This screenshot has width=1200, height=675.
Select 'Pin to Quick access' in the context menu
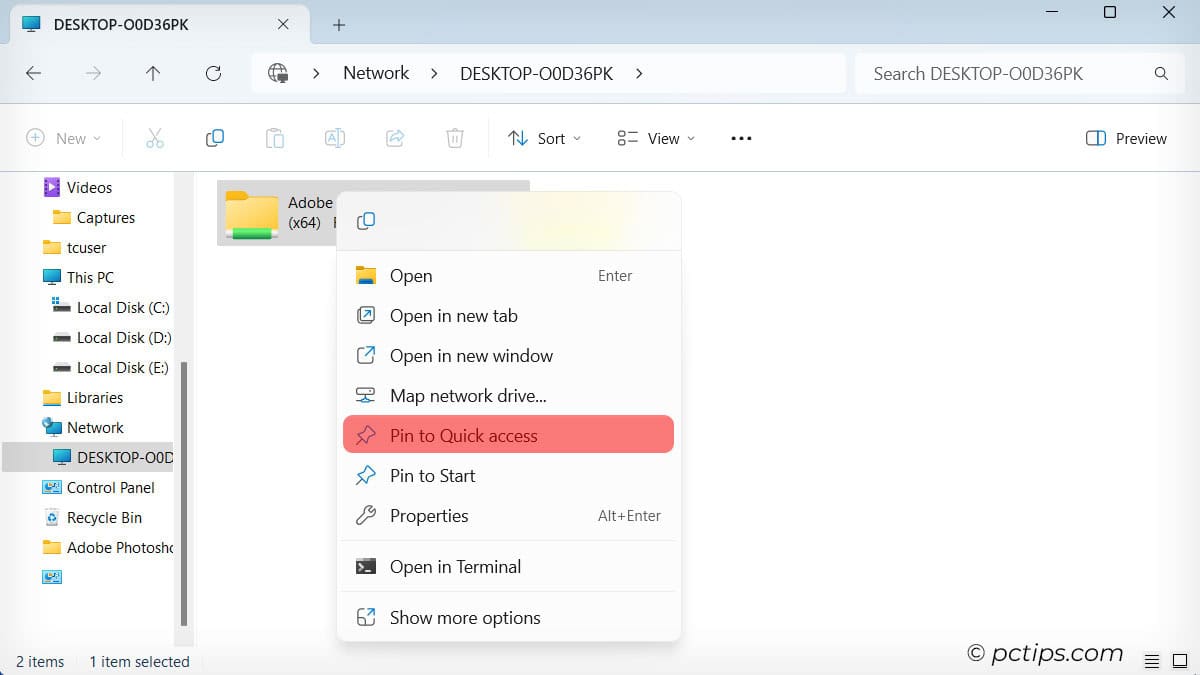click(463, 435)
